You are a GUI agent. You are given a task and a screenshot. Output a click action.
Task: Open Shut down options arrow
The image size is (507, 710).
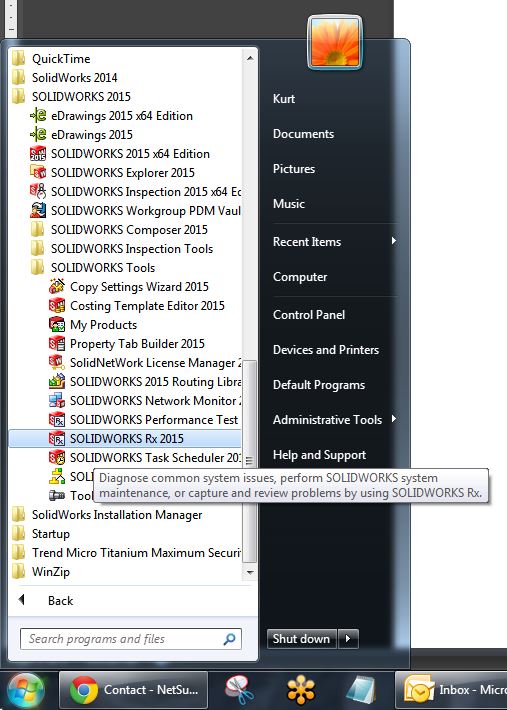(348, 639)
